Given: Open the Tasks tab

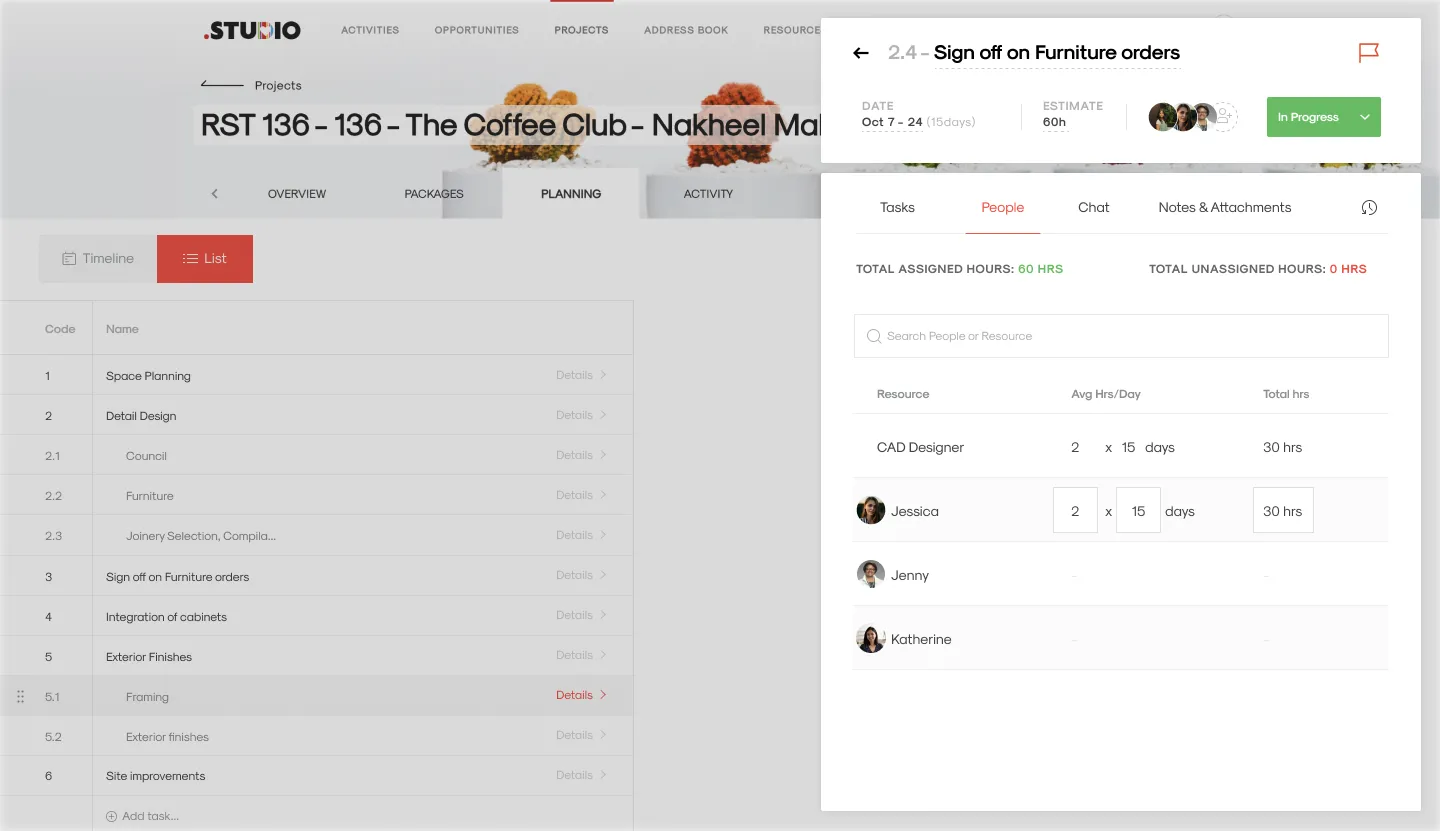Looking at the screenshot, I should 897,207.
